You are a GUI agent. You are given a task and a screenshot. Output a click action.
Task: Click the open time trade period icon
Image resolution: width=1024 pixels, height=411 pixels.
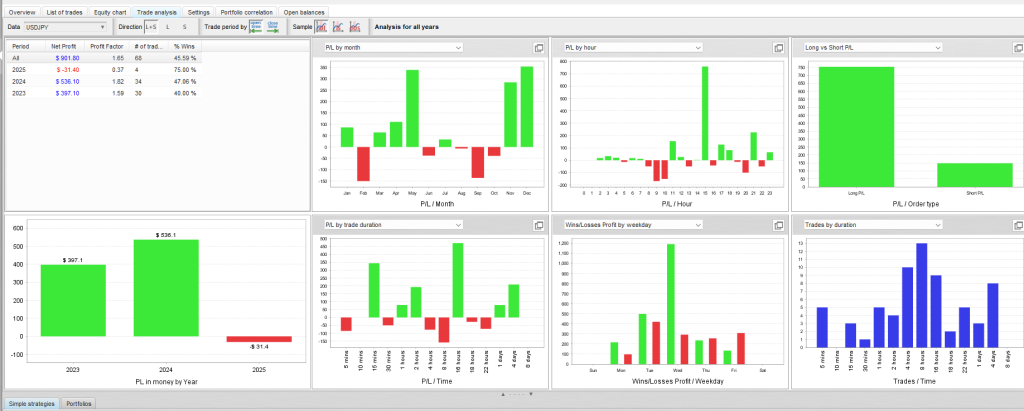256,26
